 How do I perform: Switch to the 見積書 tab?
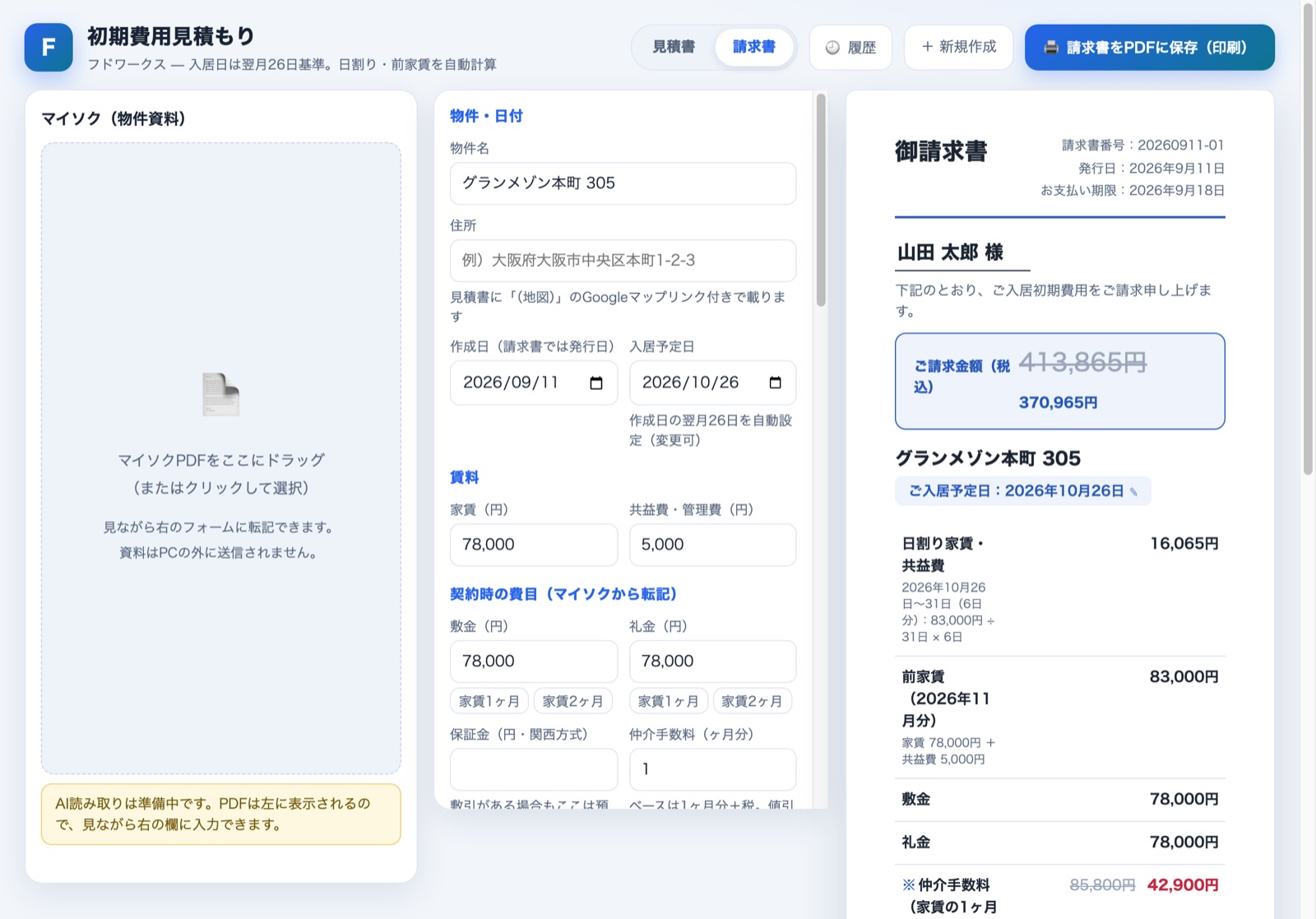click(x=674, y=47)
